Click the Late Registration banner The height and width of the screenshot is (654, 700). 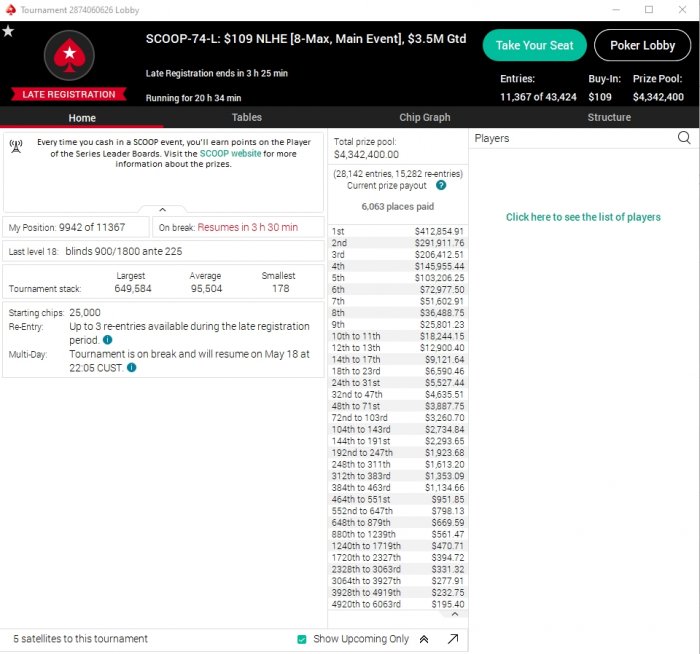point(69,94)
